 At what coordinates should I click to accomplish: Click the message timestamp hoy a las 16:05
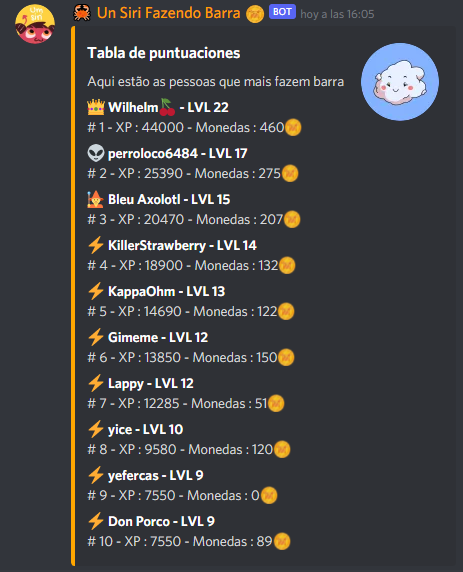point(337,14)
